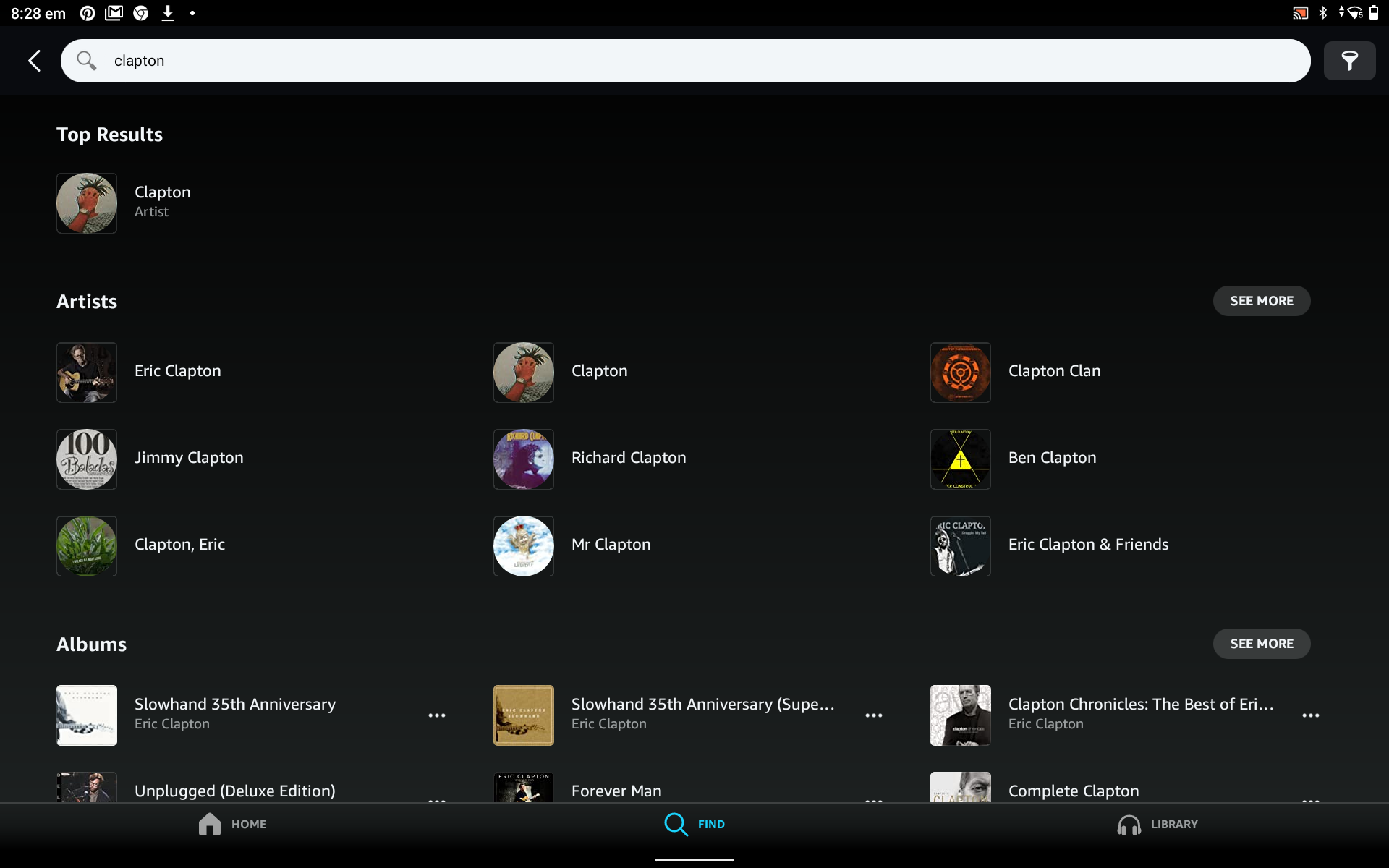See more Albums results
This screenshot has height=868, width=1389.
[1262, 644]
